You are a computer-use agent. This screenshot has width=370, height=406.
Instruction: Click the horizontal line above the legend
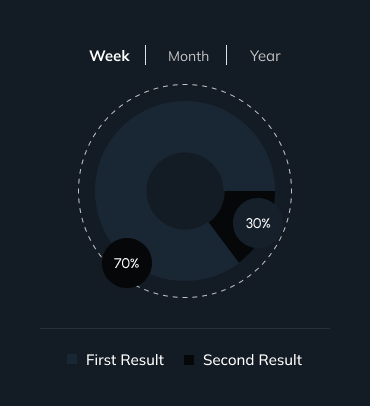click(x=185, y=328)
